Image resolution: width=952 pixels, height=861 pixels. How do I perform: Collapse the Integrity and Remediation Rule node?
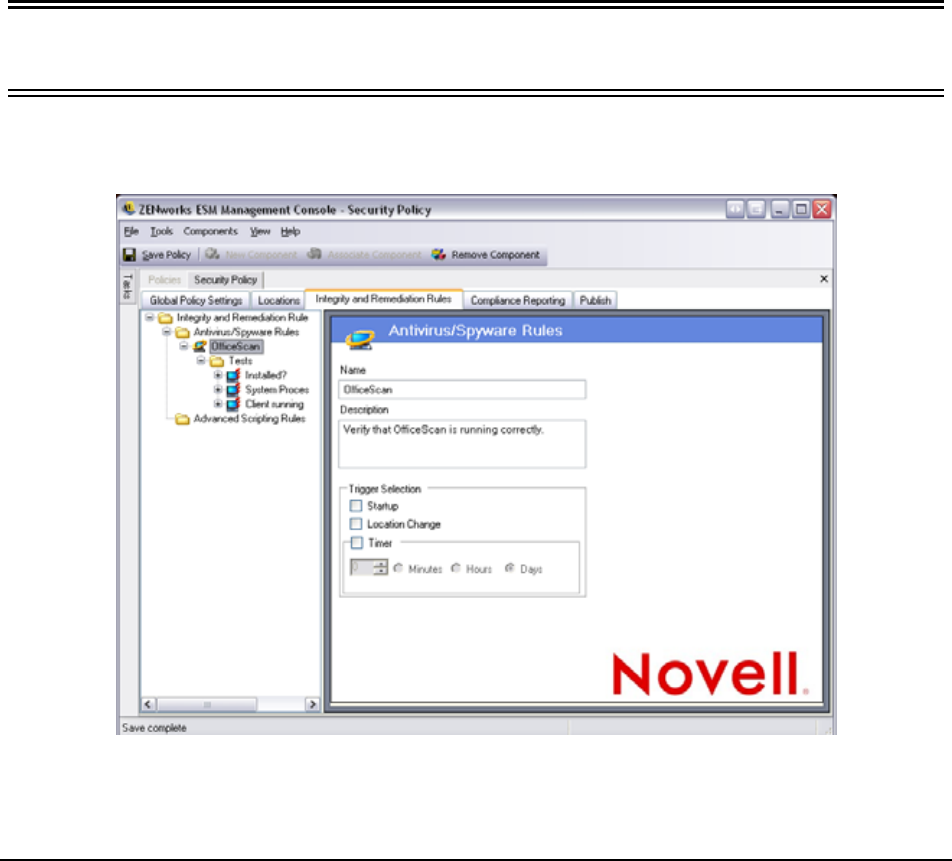pyautogui.click(x=149, y=317)
